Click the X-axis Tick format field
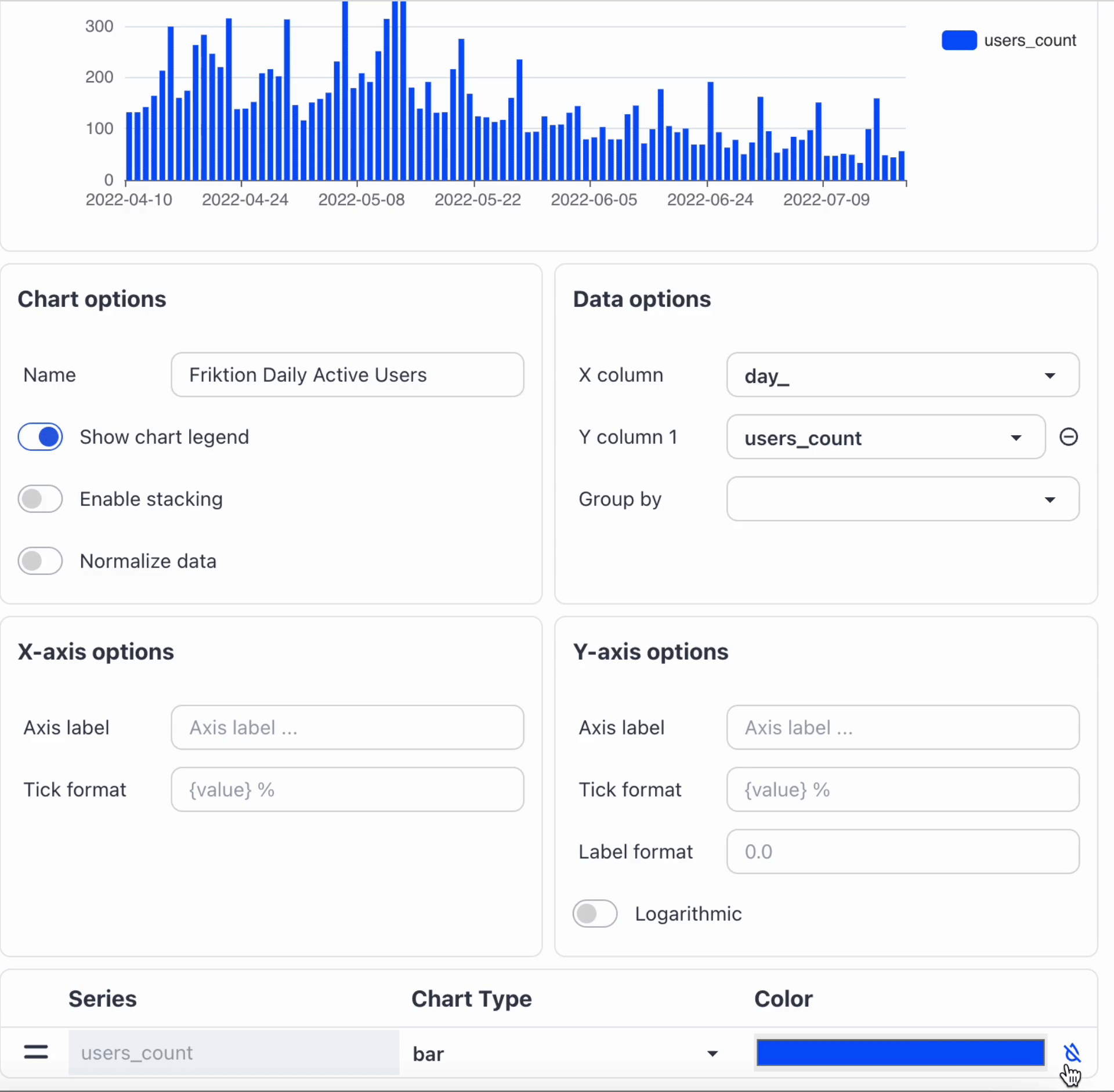This screenshot has height=1092, width=1114. [x=347, y=790]
